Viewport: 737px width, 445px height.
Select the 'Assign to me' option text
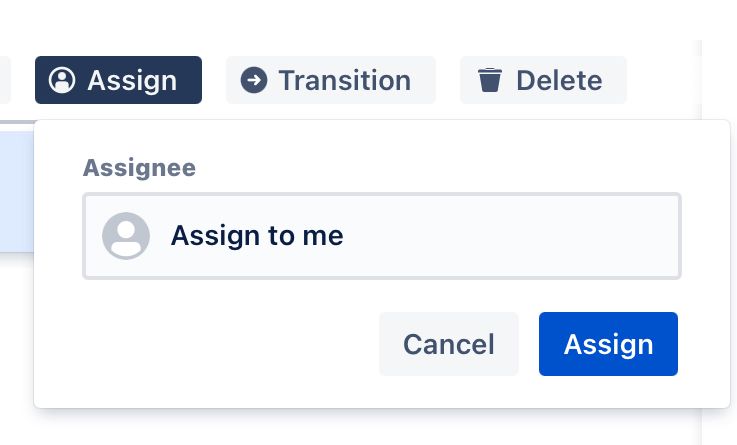coord(257,235)
